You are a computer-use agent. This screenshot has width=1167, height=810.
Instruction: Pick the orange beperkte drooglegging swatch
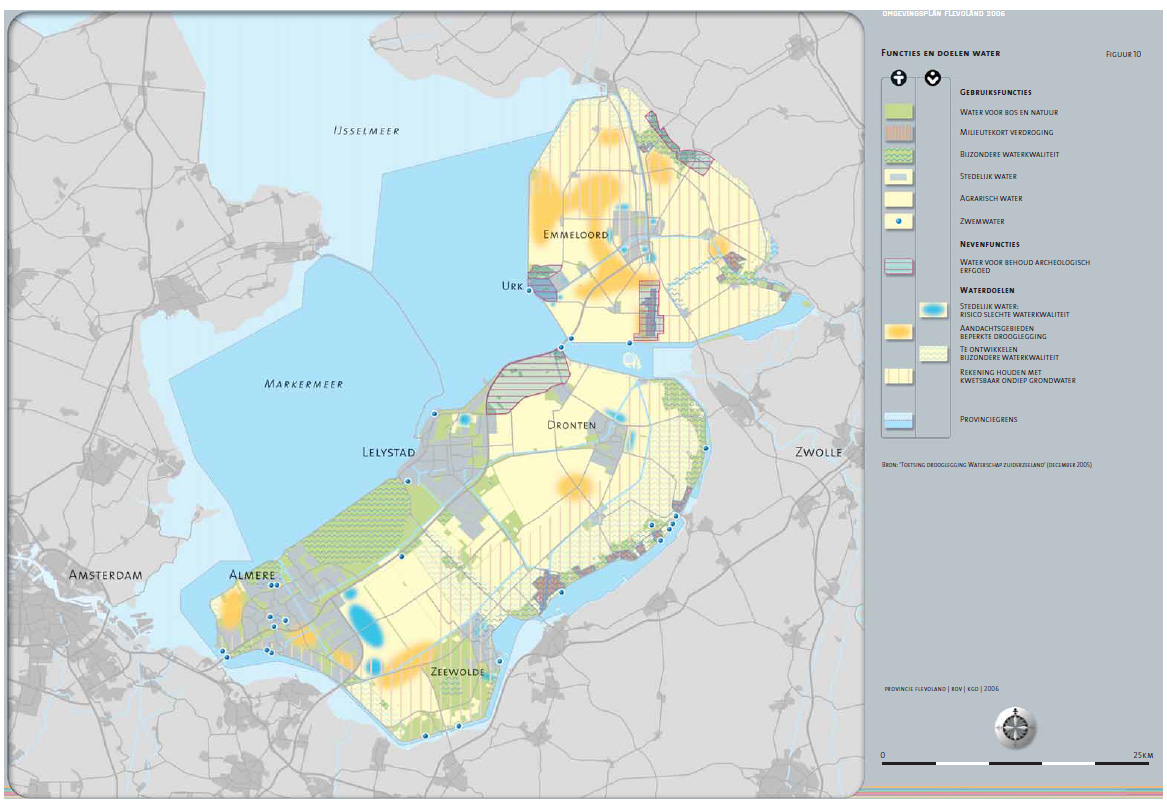pyautogui.click(x=899, y=331)
